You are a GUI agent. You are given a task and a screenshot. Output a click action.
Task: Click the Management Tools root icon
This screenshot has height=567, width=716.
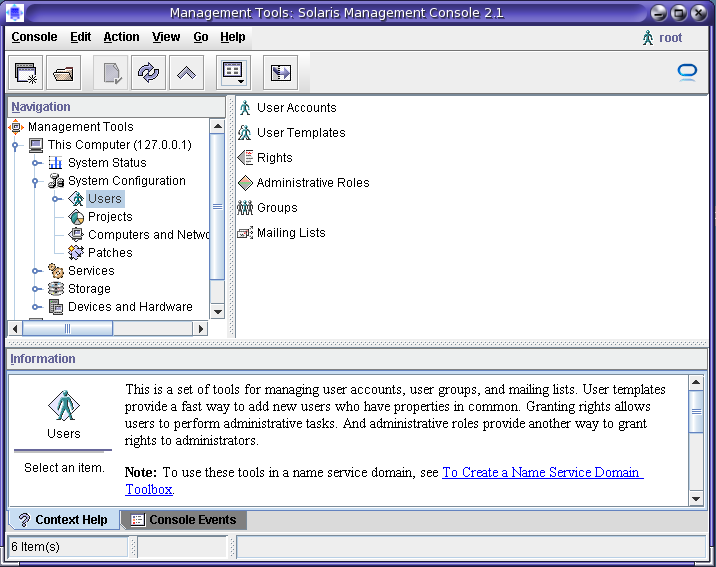(16, 126)
